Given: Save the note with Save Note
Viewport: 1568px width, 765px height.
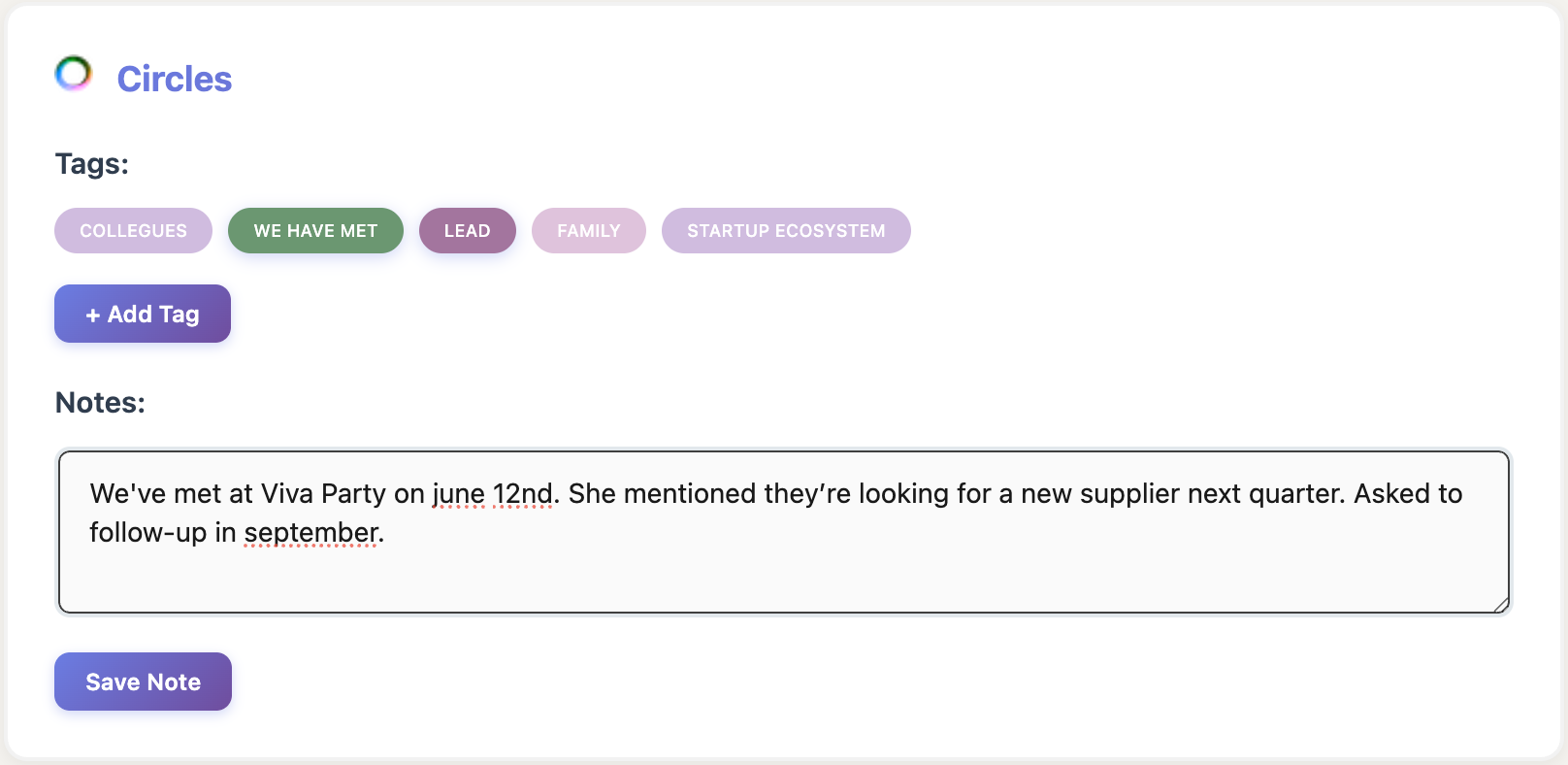Looking at the screenshot, I should [143, 682].
